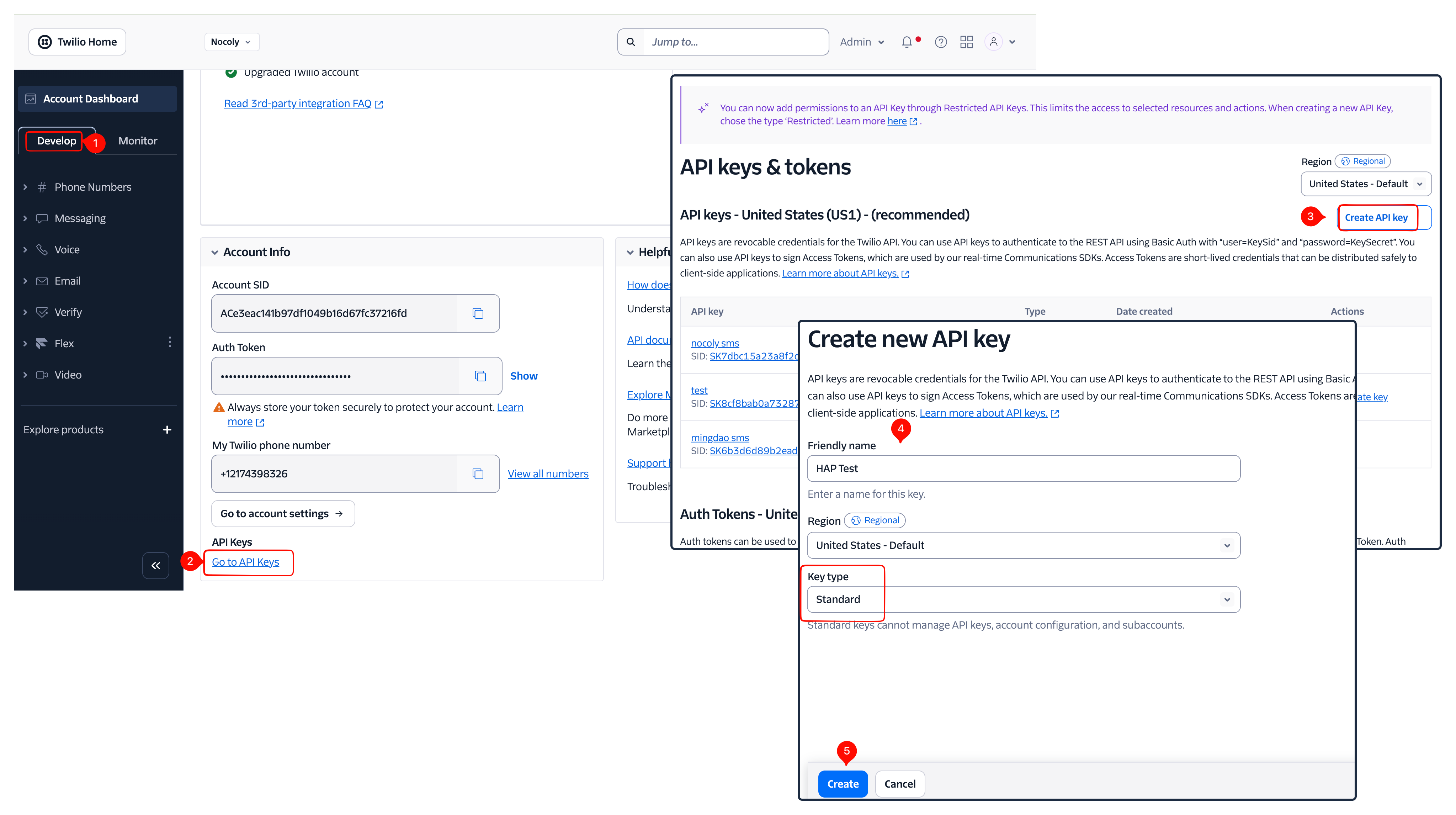Collapse the sidebar with double-chevron button
This screenshot has width=1456, height=815.
coord(155,565)
